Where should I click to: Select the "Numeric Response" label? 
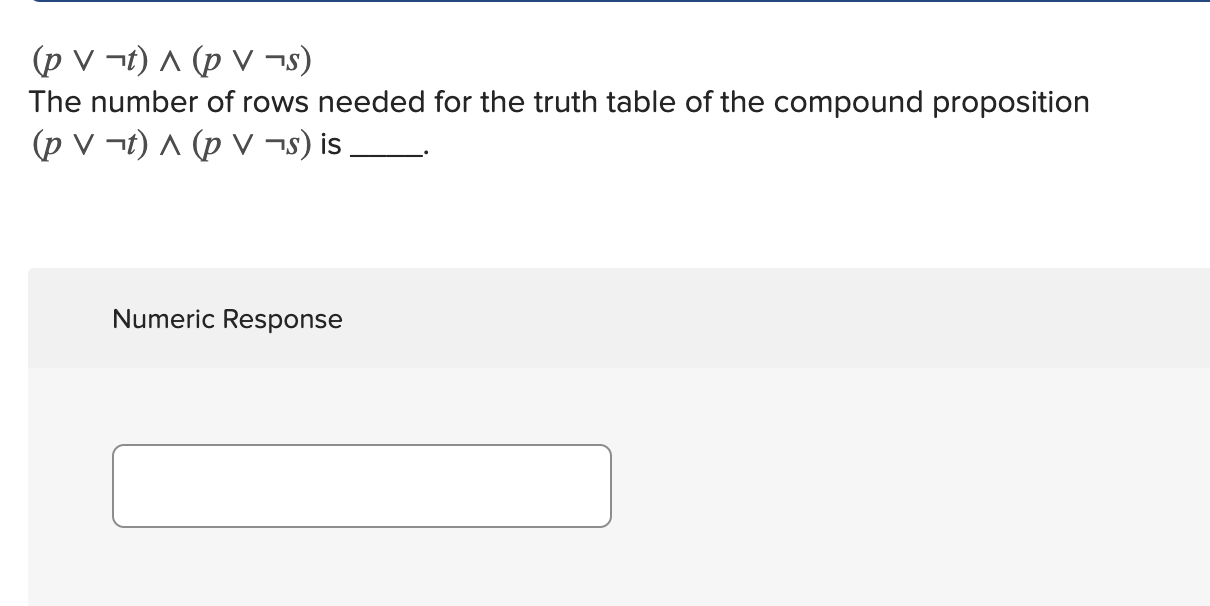click(x=227, y=319)
